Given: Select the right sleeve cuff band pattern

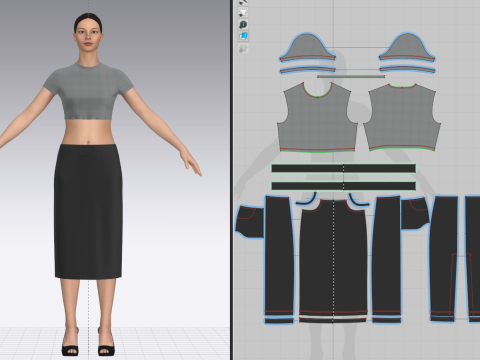Looking at the screenshot, I should click(x=407, y=70).
